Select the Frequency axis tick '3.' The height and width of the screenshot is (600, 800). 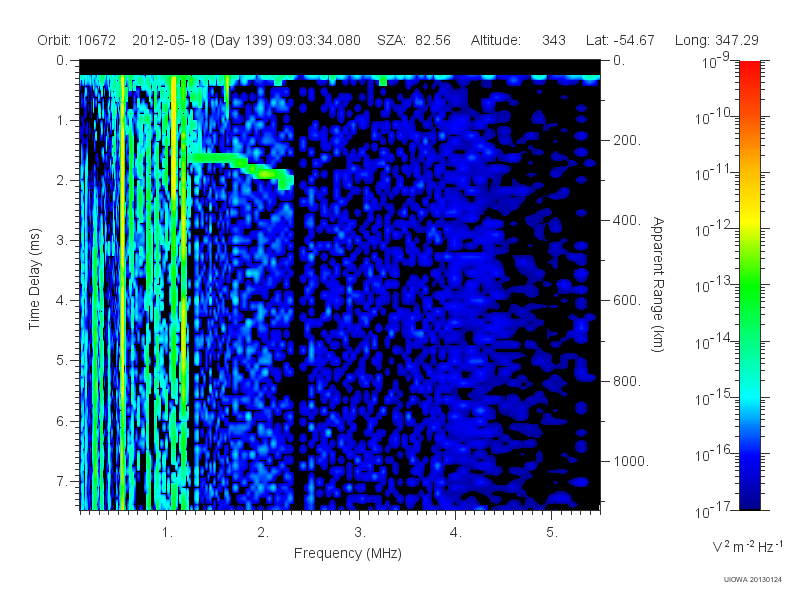[360, 532]
